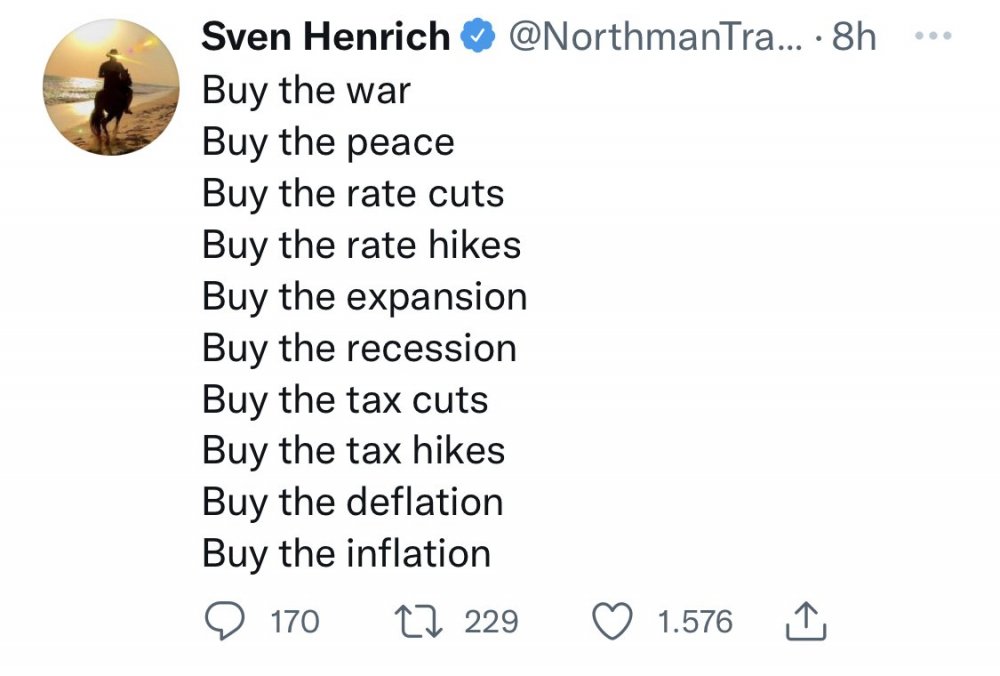Click the "Buy the peace" text line
This screenshot has height=676, width=1000.
click(328, 142)
